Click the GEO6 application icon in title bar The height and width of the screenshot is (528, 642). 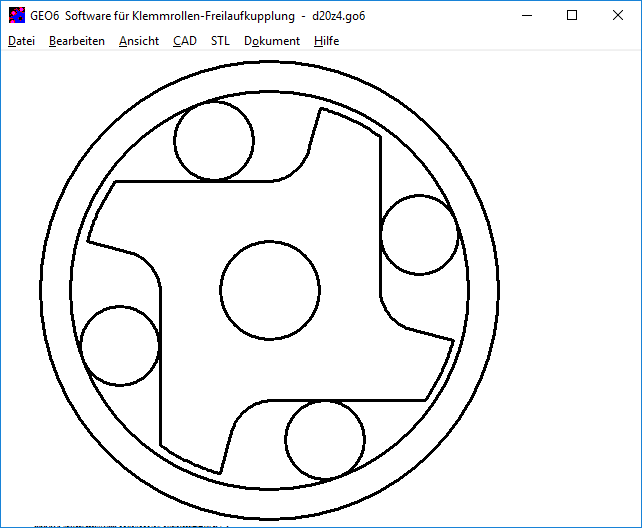[x=16, y=15]
